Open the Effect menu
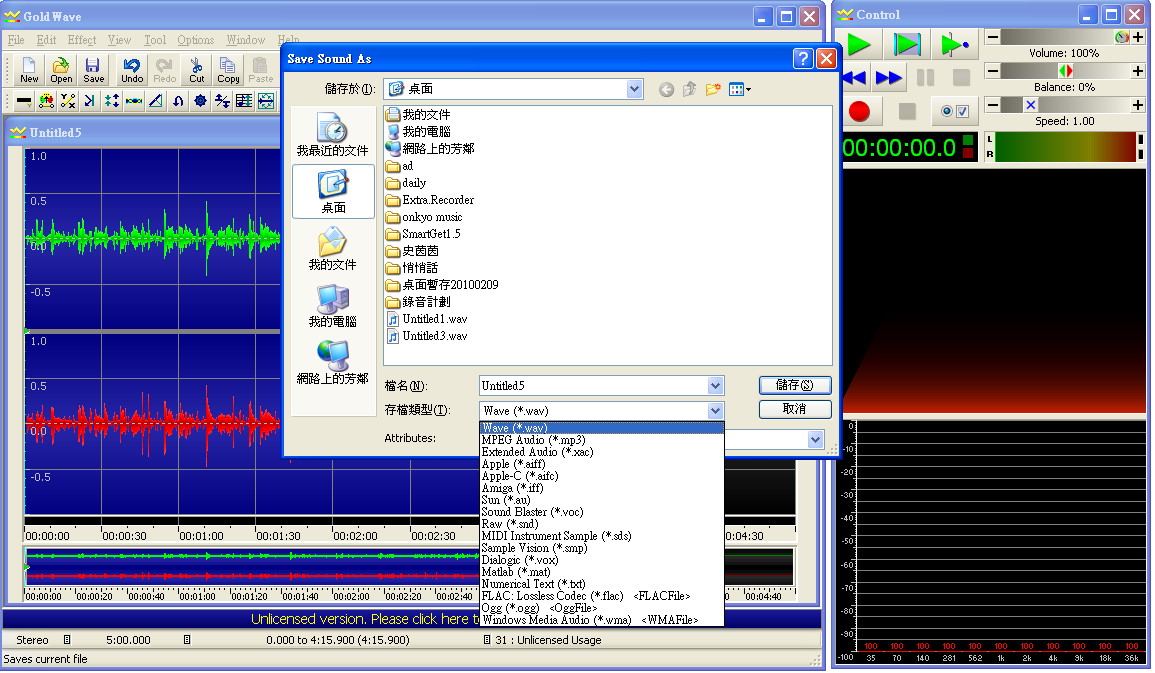 82,40
